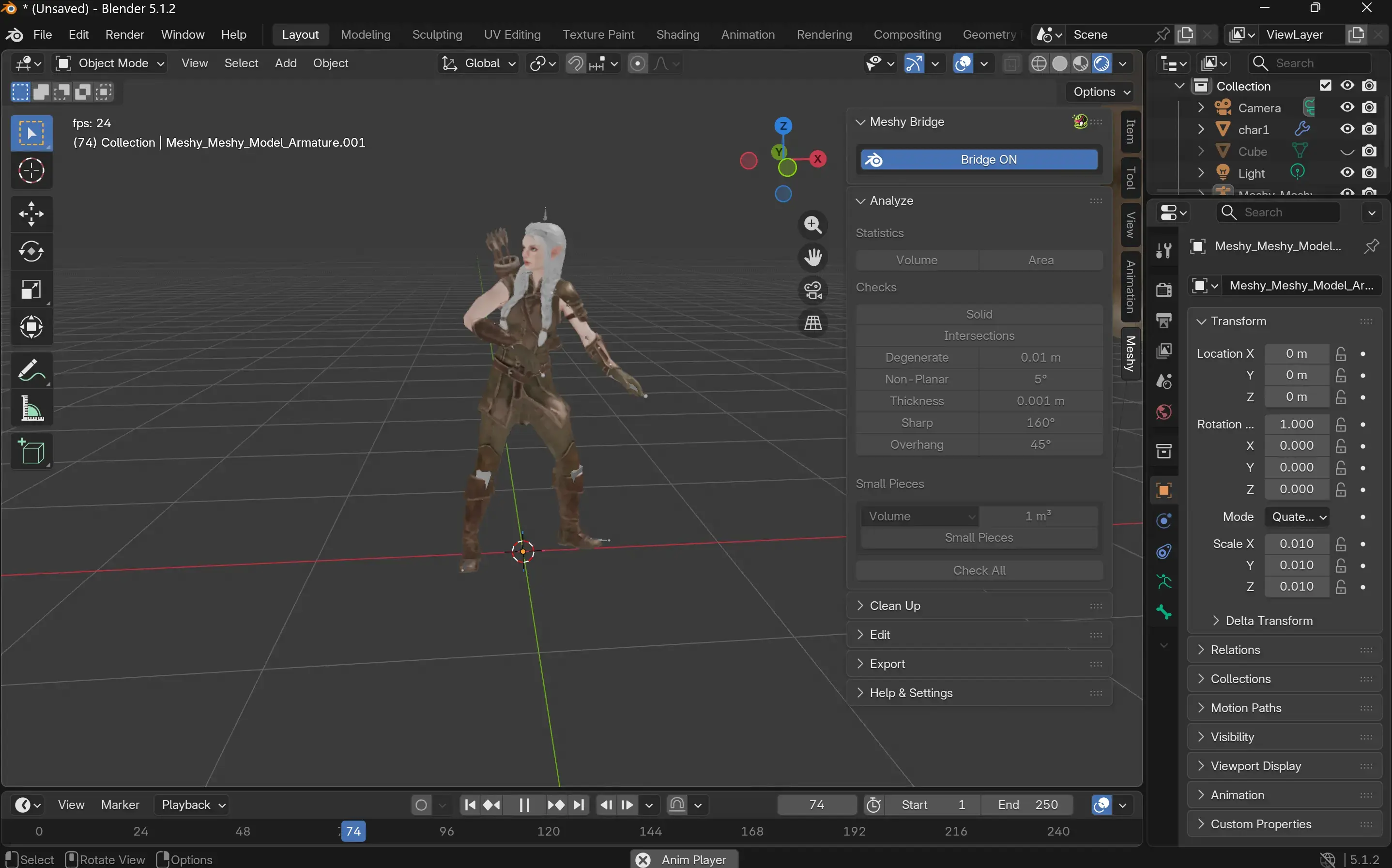The height and width of the screenshot is (868, 1392).
Task: Click the viewport pan hand icon
Action: pos(813,257)
